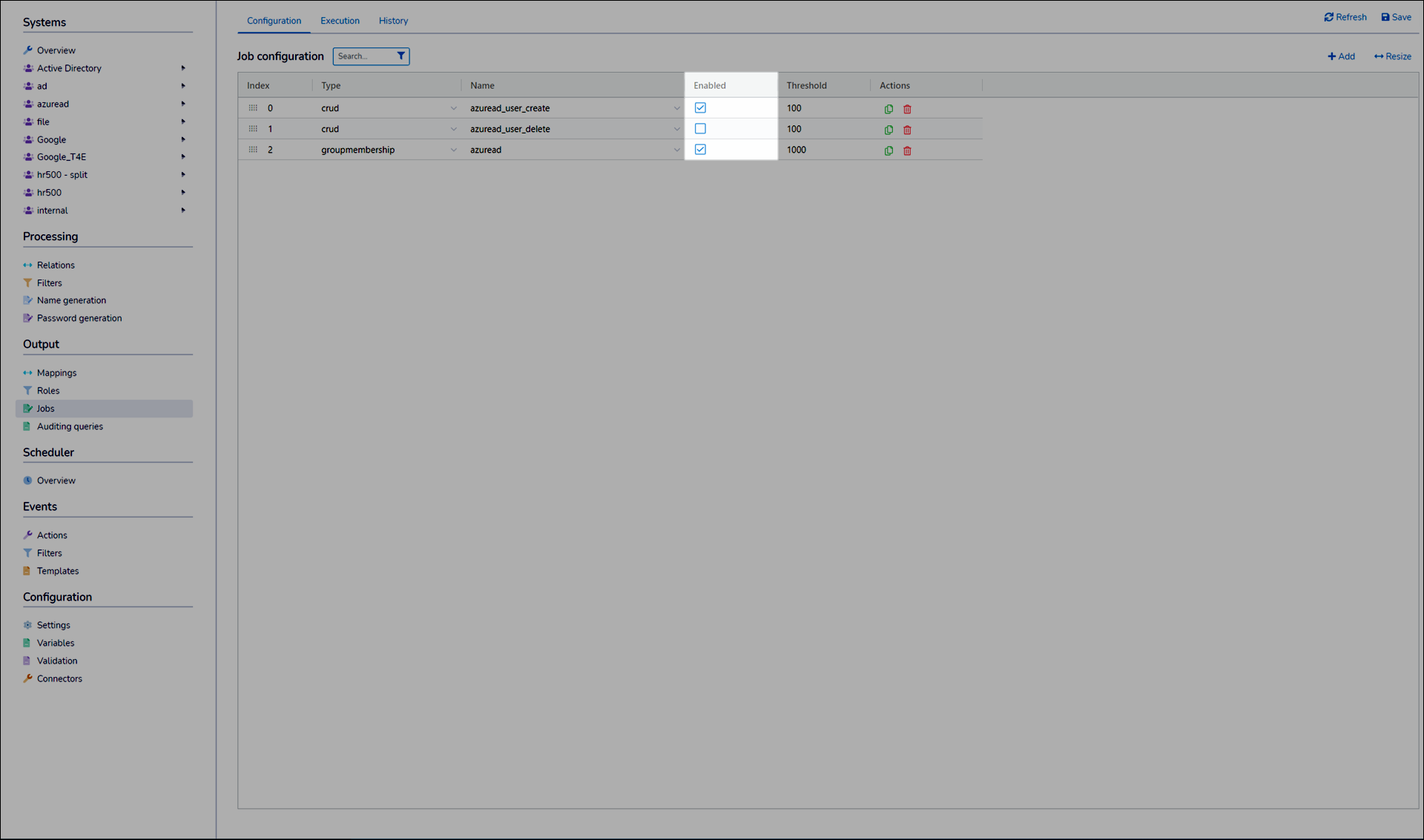Click trash icon for azuread_user_create job
The height and width of the screenshot is (840, 1424).
tap(907, 109)
